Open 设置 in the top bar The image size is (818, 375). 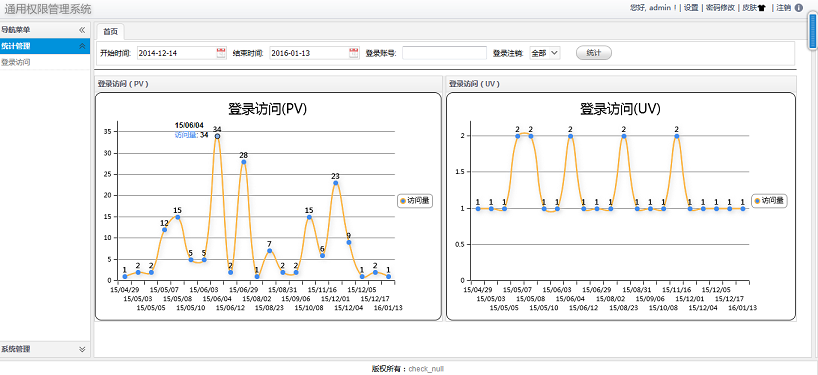tap(691, 7)
